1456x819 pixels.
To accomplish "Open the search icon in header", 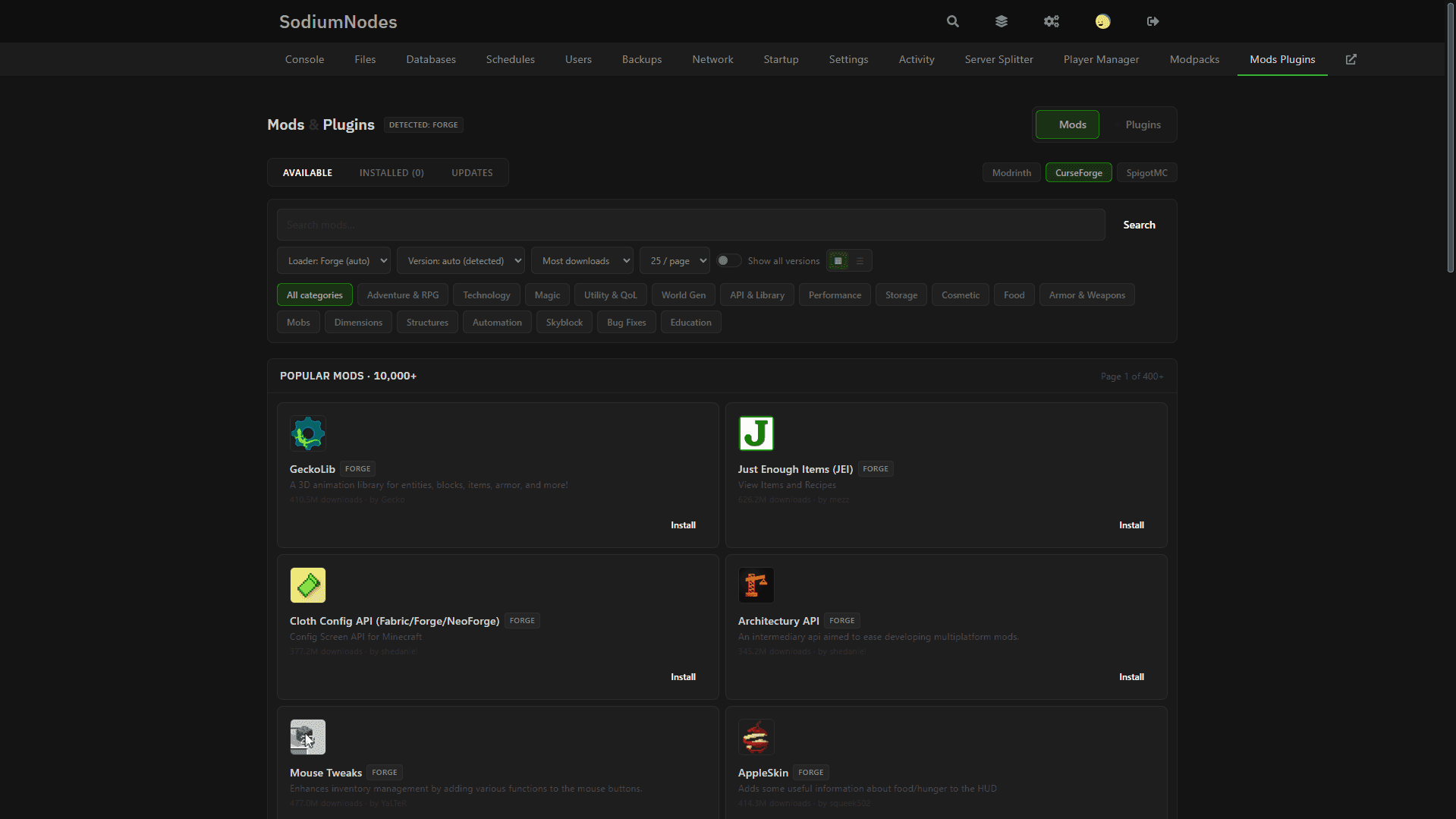I will pos(952,21).
